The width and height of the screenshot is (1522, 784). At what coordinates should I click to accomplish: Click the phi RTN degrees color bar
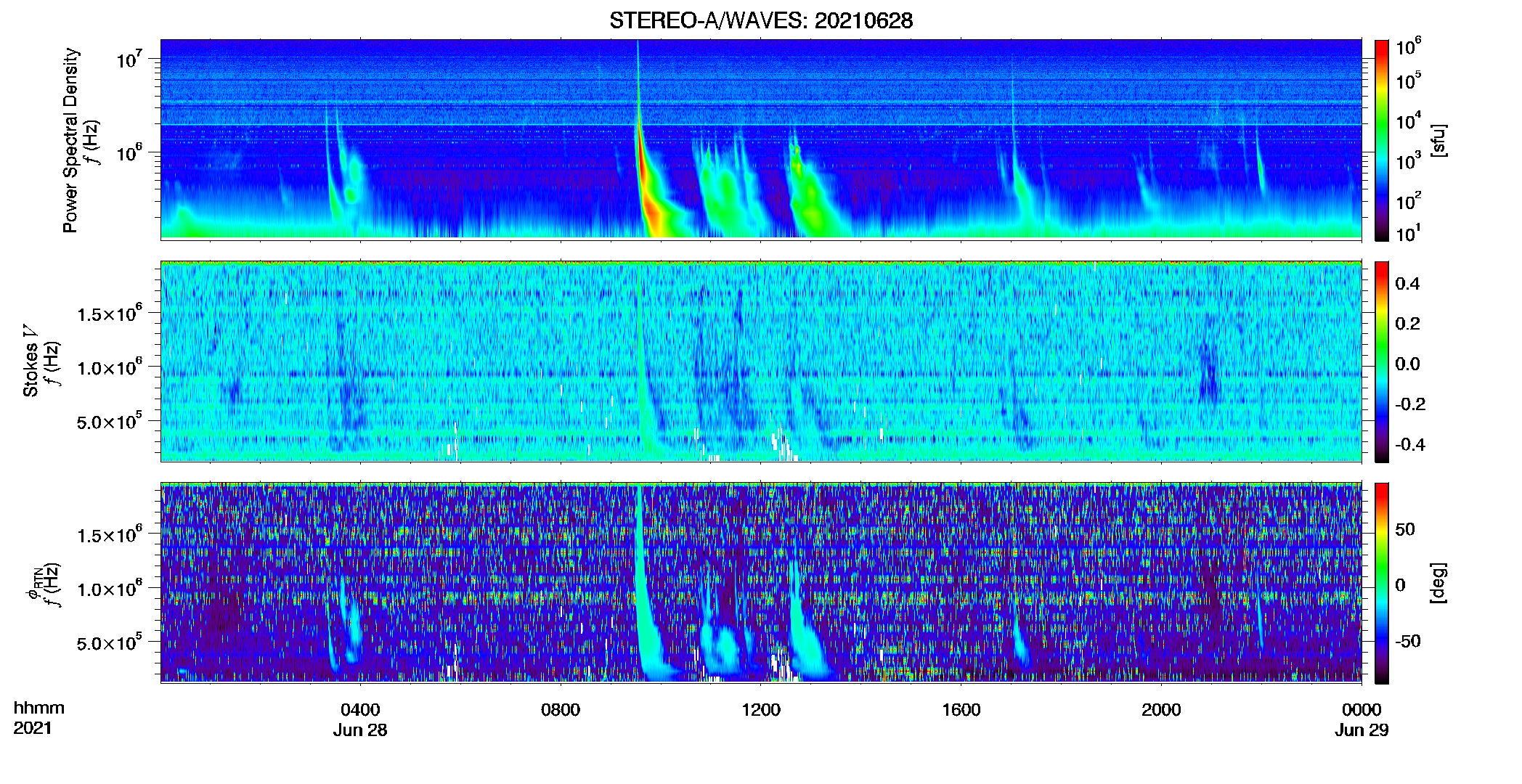[x=1381, y=583]
